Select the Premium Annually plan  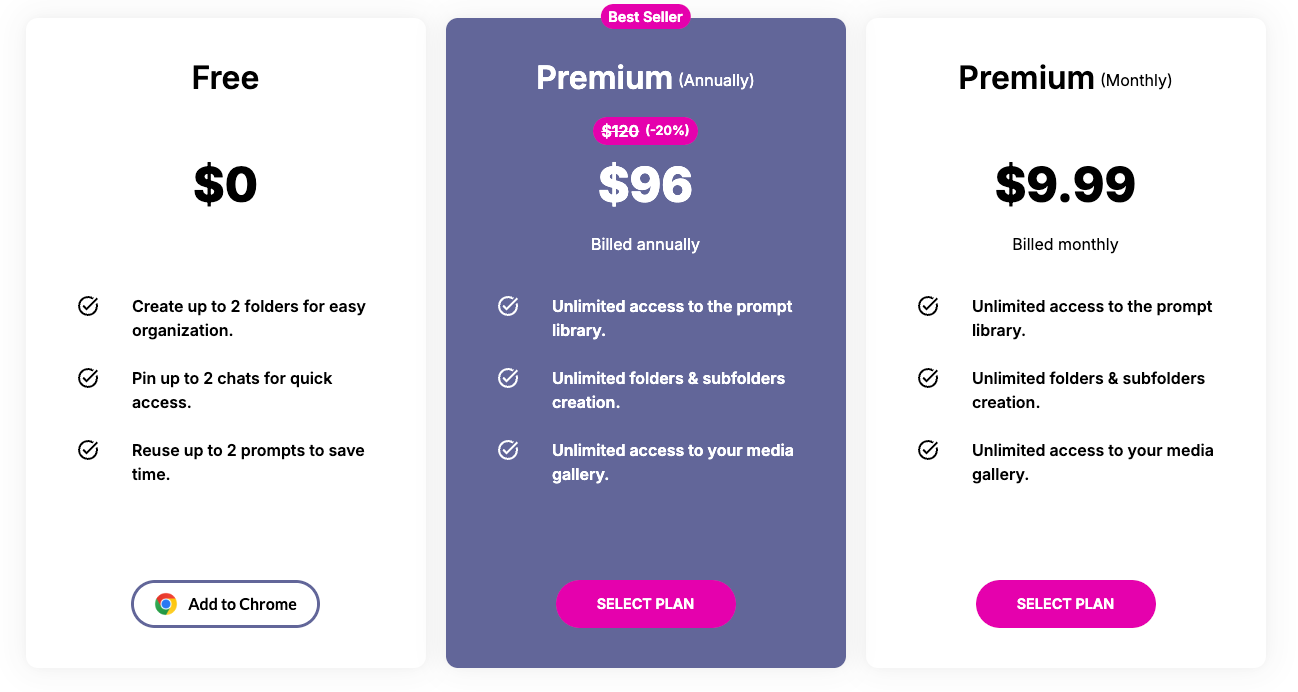click(x=645, y=604)
